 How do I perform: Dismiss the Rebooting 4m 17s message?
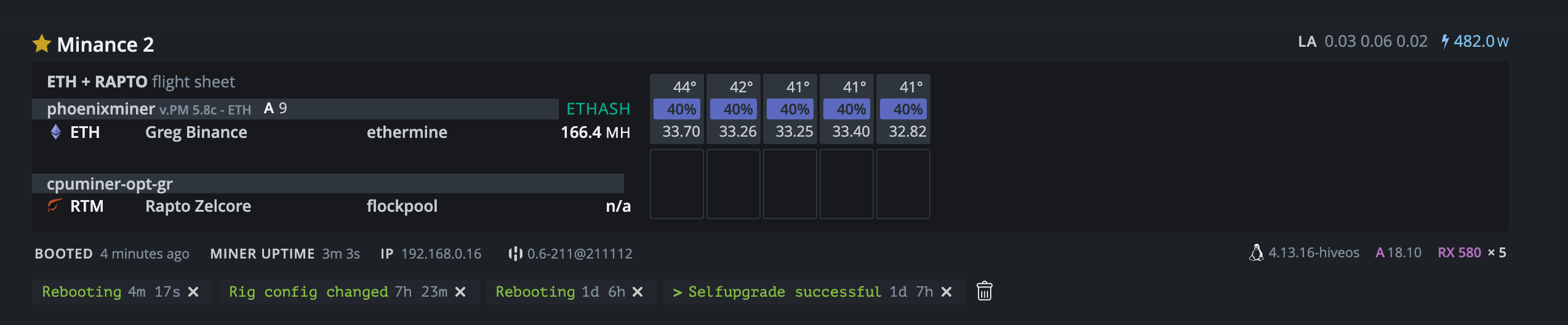coord(193,292)
